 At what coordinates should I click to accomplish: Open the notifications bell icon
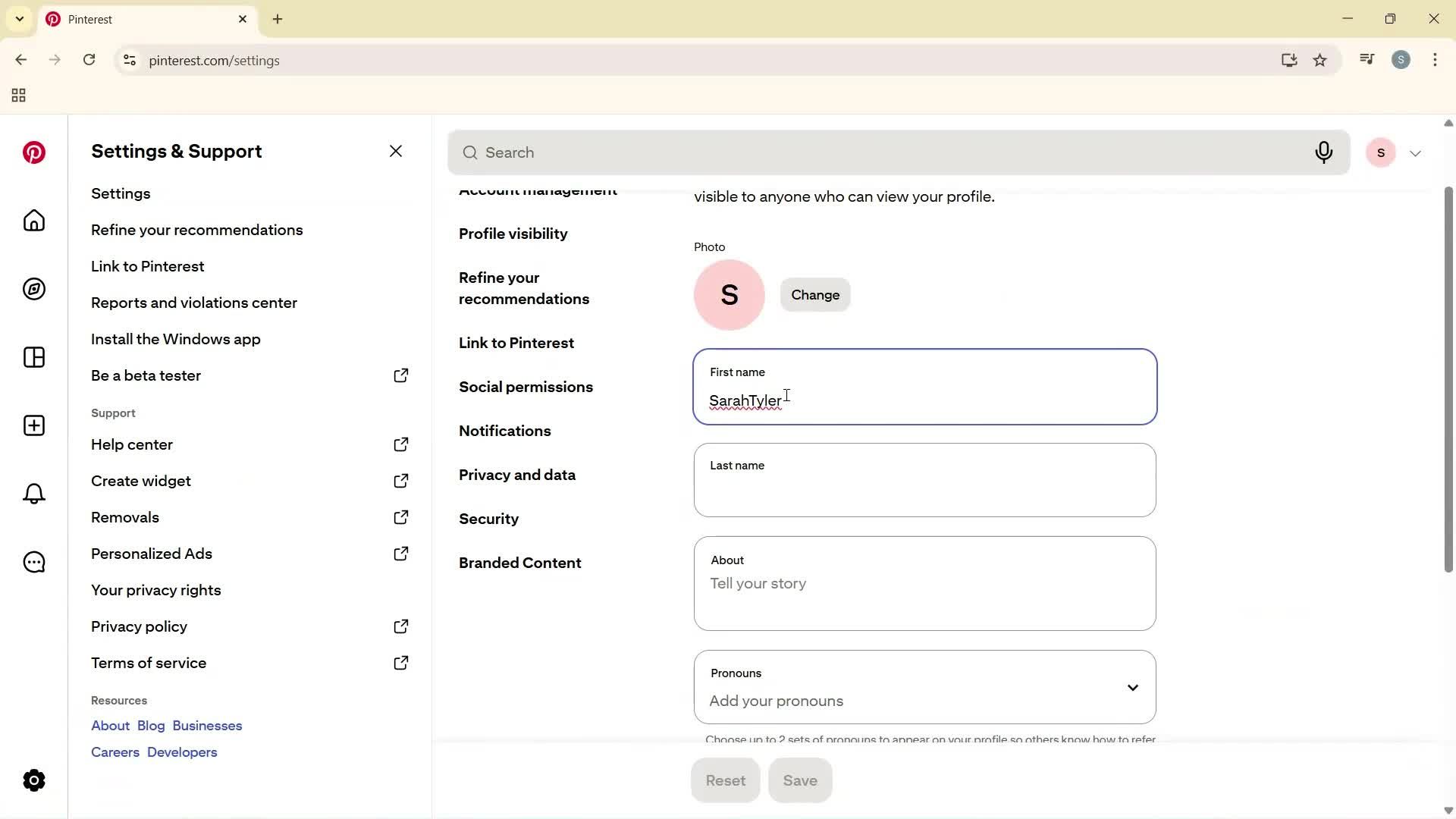(33, 494)
